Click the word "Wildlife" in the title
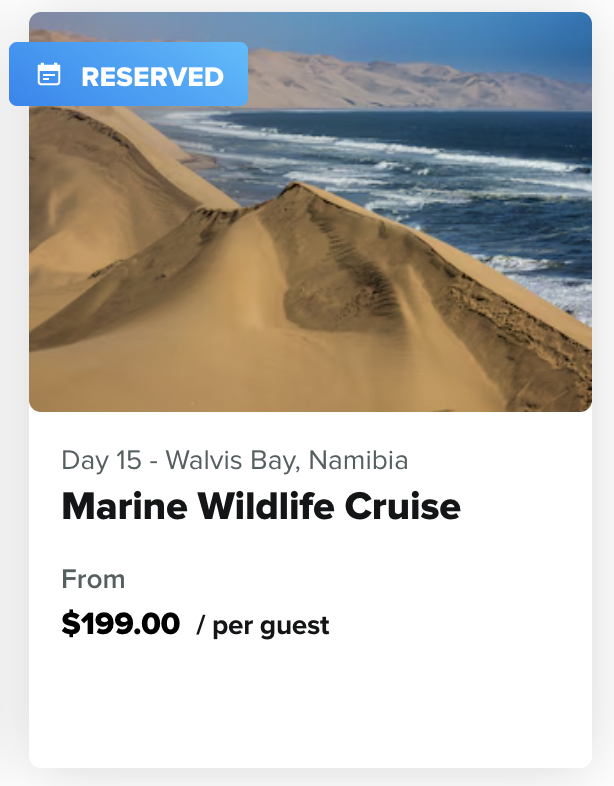614x786 pixels. pos(265,507)
